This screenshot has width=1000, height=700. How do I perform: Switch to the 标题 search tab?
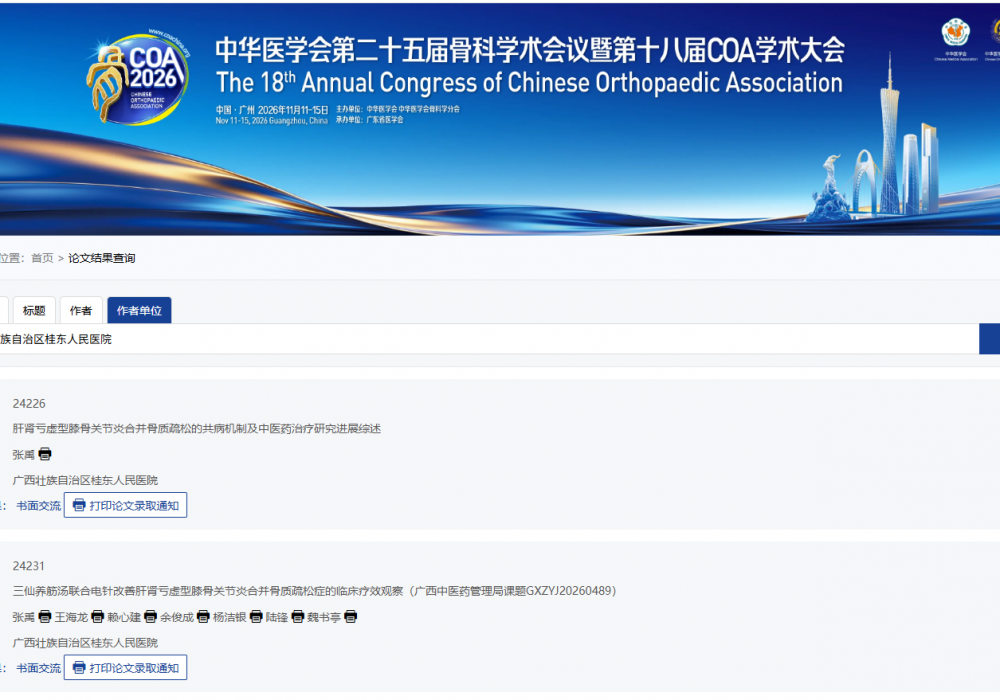pyautogui.click(x=34, y=310)
